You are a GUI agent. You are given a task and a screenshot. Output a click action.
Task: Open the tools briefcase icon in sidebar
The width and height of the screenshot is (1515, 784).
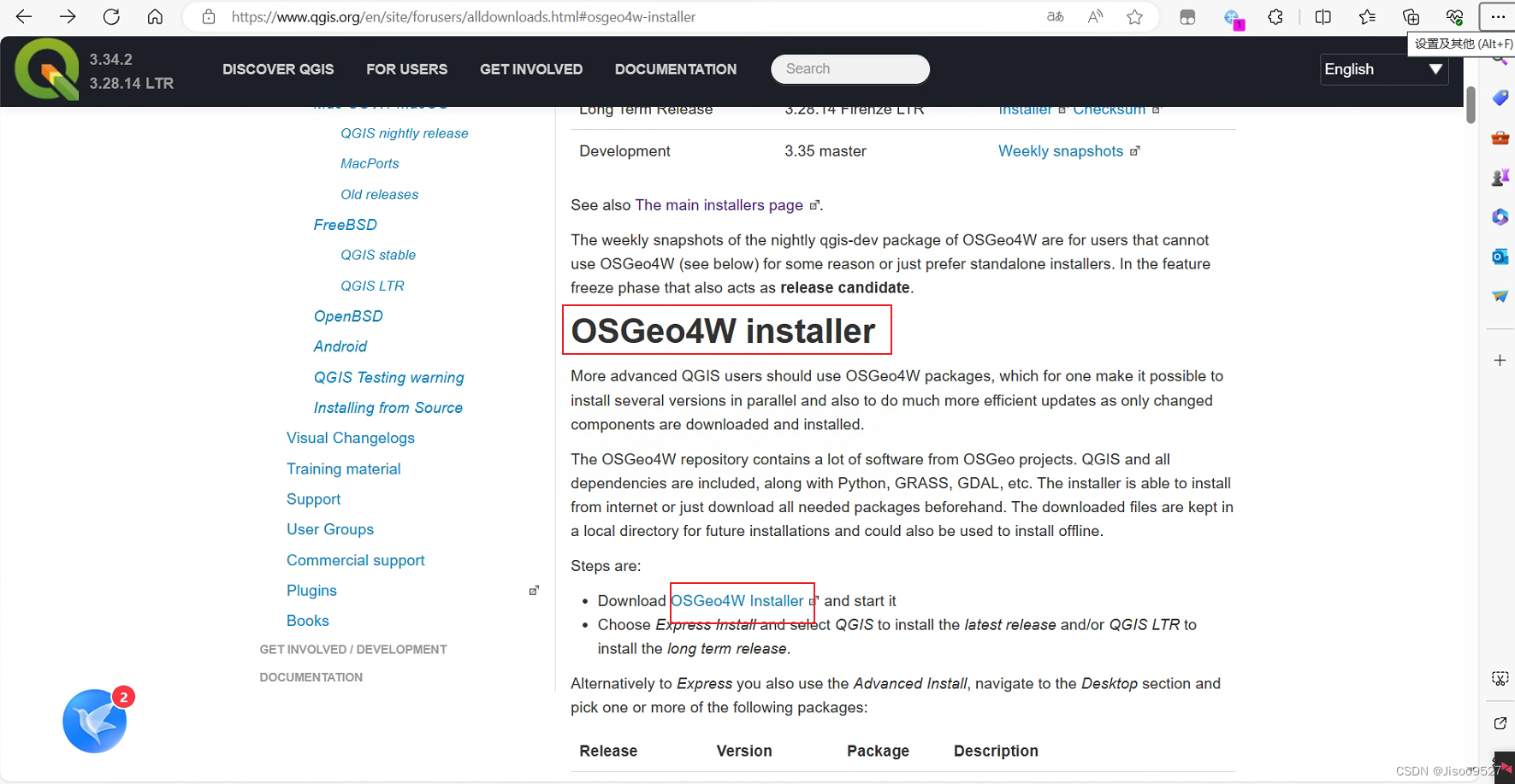[x=1500, y=138]
